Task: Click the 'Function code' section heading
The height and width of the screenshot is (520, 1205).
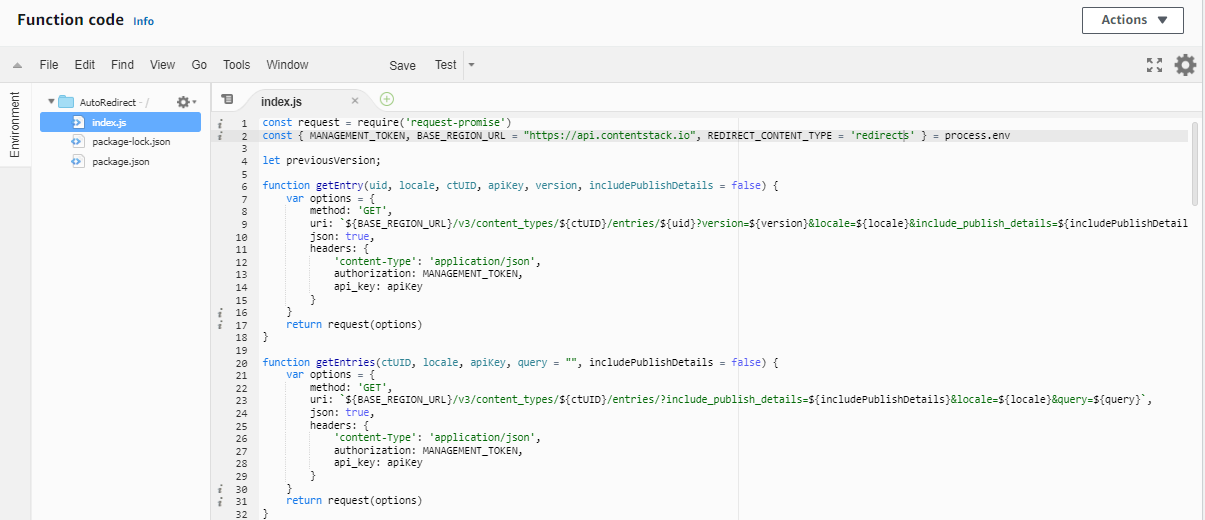Action: tap(70, 20)
